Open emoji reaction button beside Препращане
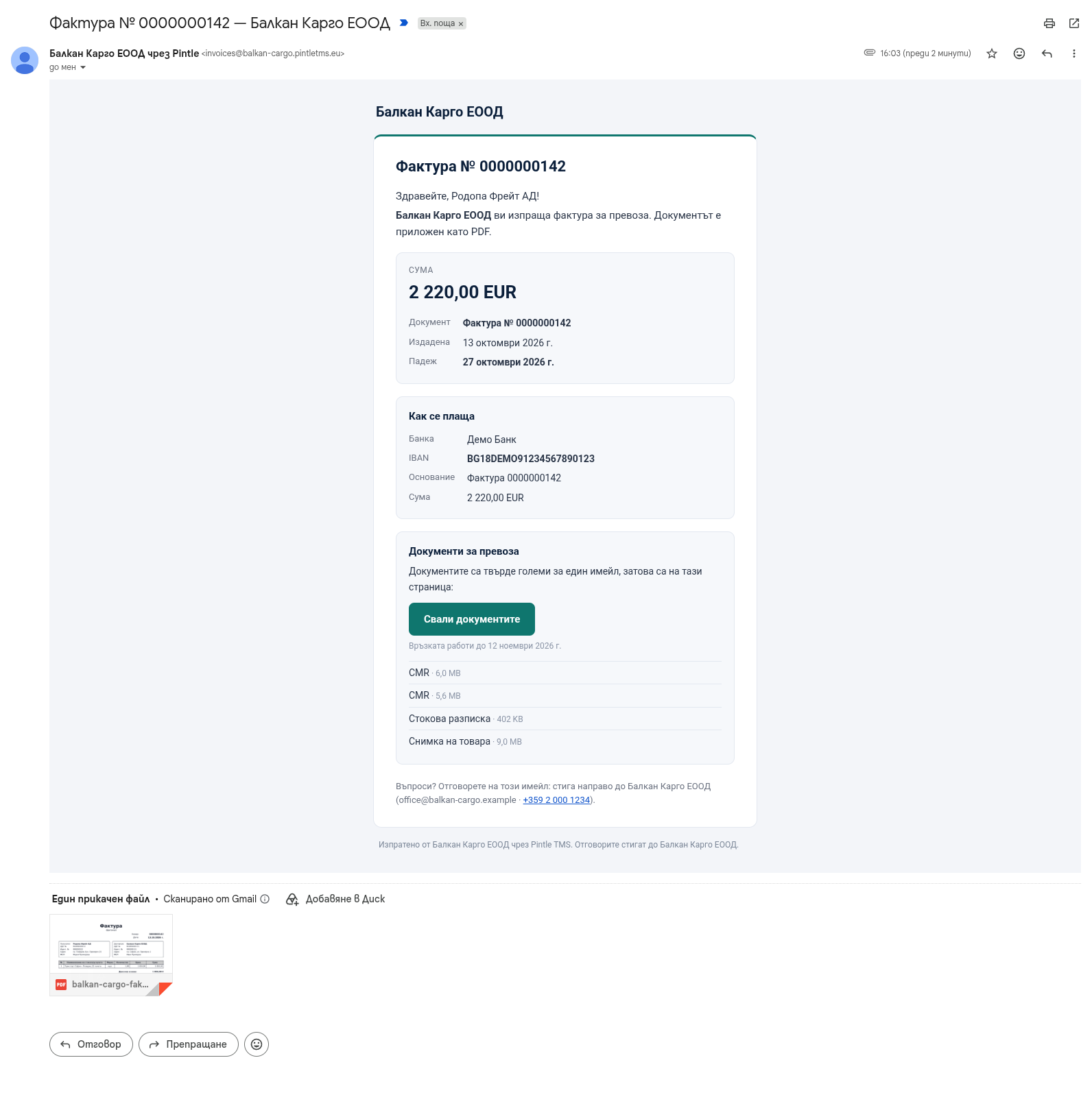The height and width of the screenshot is (1106, 1092). 257,1044
